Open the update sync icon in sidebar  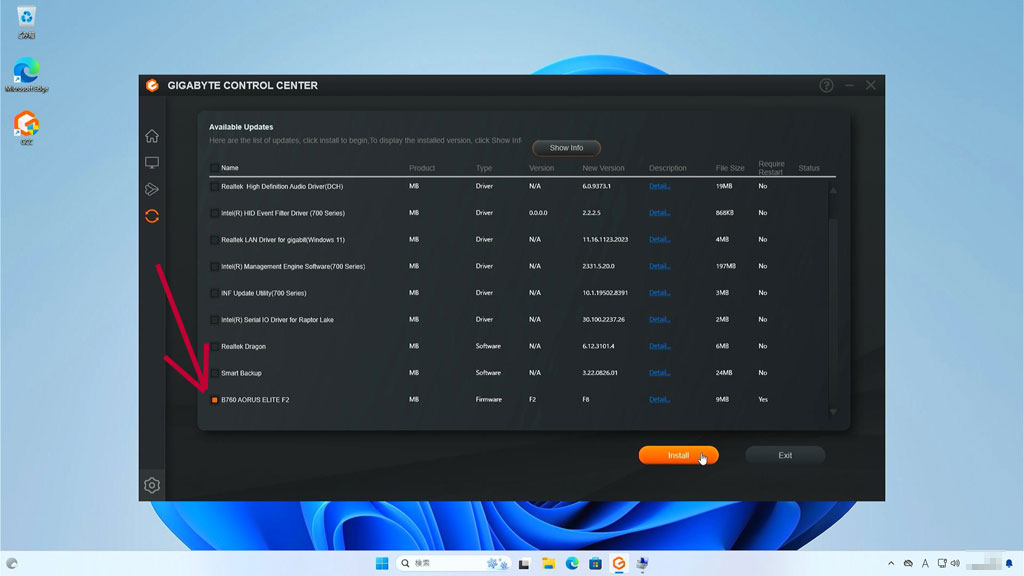152,216
